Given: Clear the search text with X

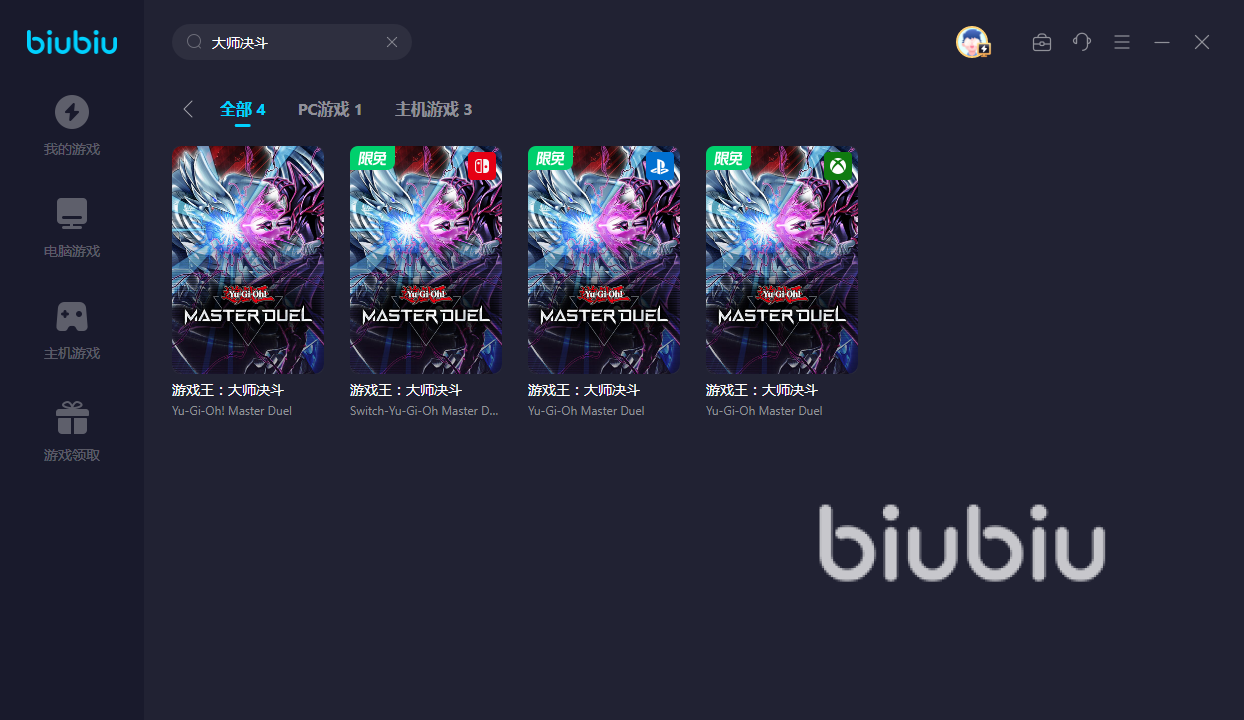Looking at the screenshot, I should pos(392,42).
